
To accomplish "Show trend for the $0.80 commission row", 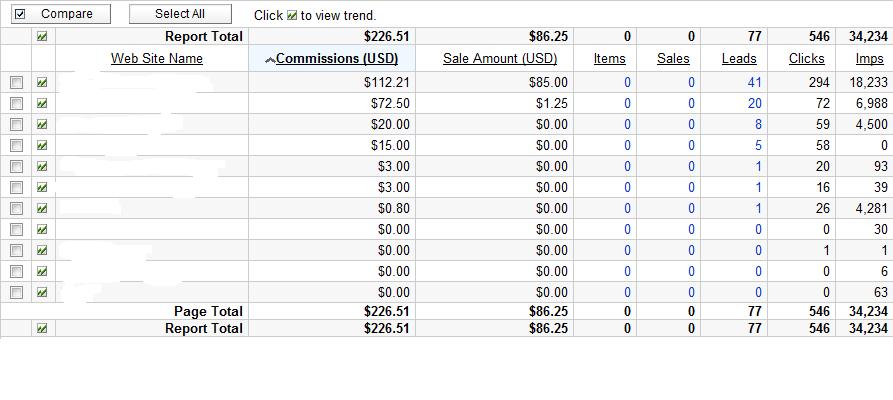I will [x=42, y=209].
